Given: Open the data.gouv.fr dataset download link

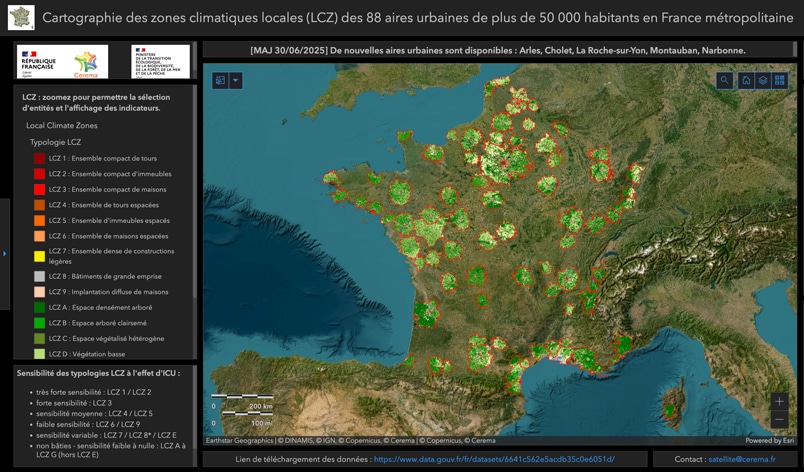Looking at the screenshot, I should tap(494, 459).
